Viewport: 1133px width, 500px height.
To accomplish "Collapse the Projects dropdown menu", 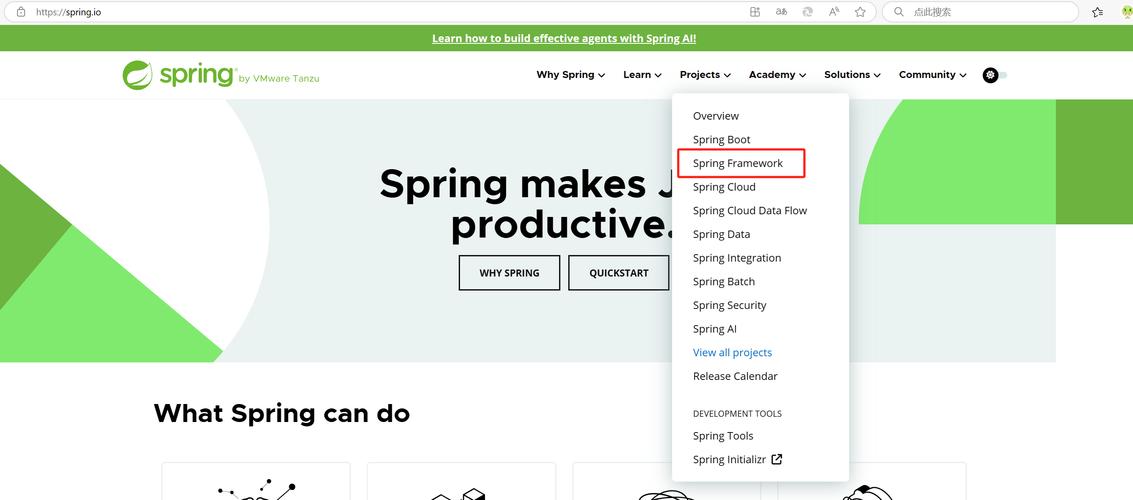I will coord(705,75).
